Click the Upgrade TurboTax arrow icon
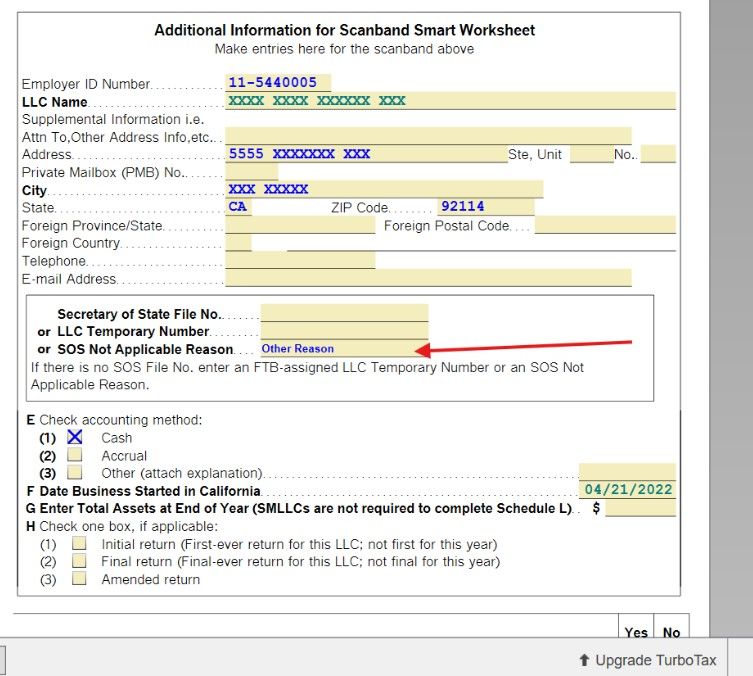The width and height of the screenshot is (753, 676). point(584,660)
